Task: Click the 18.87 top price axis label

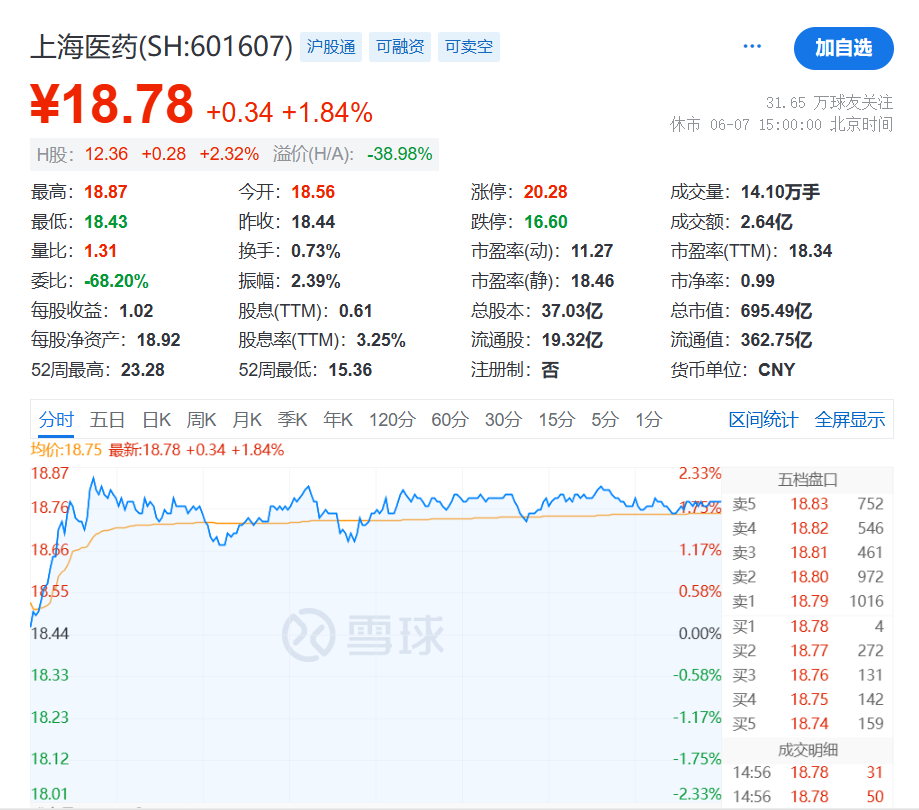Action: (x=50, y=473)
